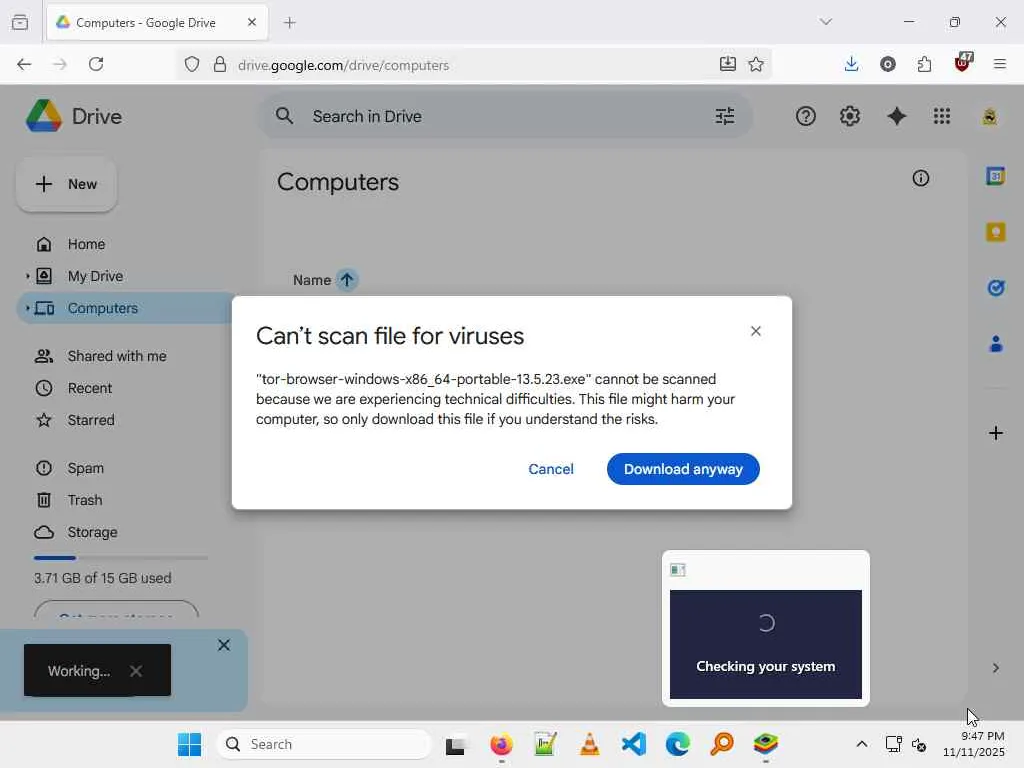
Task: Open Visual Studio Code from taskbar
Action: click(x=633, y=744)
